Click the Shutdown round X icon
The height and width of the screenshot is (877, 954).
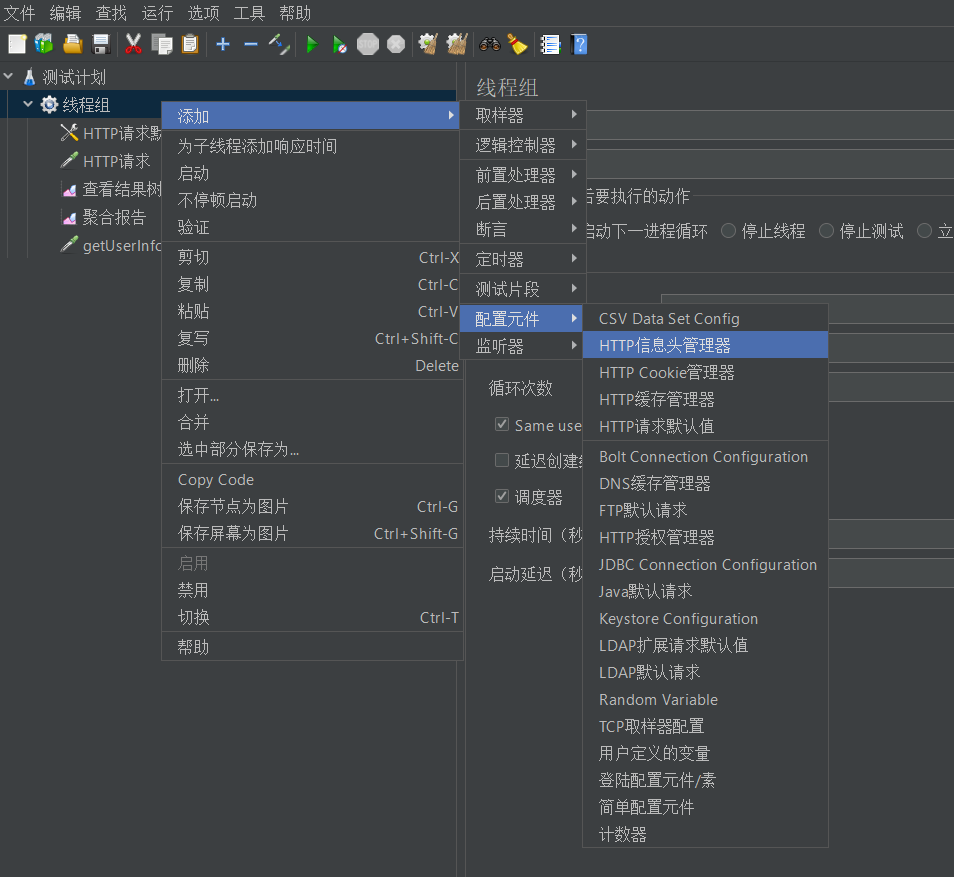tap(396, 44)
